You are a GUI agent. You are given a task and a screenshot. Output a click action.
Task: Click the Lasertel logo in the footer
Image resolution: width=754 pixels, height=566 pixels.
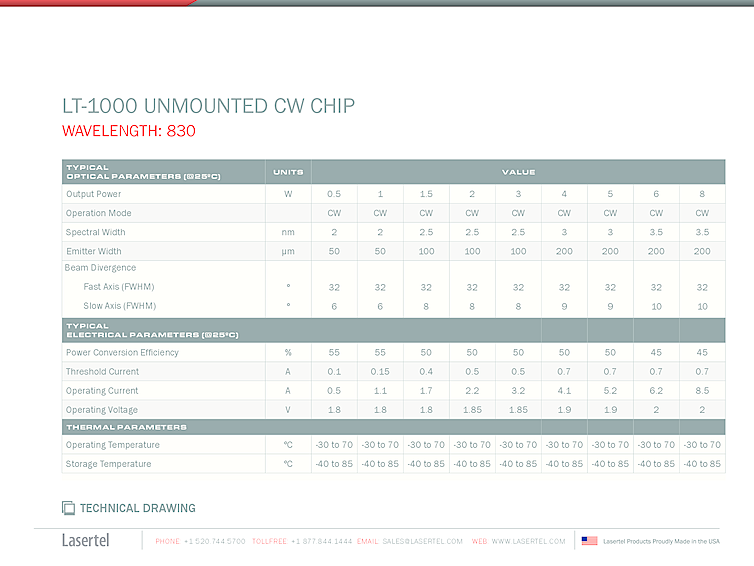(x=86, y=541)
